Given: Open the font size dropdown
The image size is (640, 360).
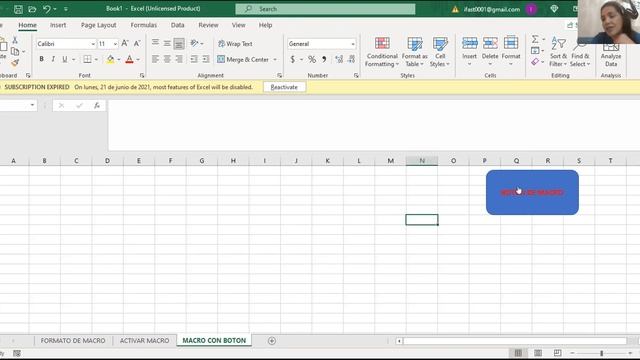Looking at the screenshot, I should tap(115, 44).
